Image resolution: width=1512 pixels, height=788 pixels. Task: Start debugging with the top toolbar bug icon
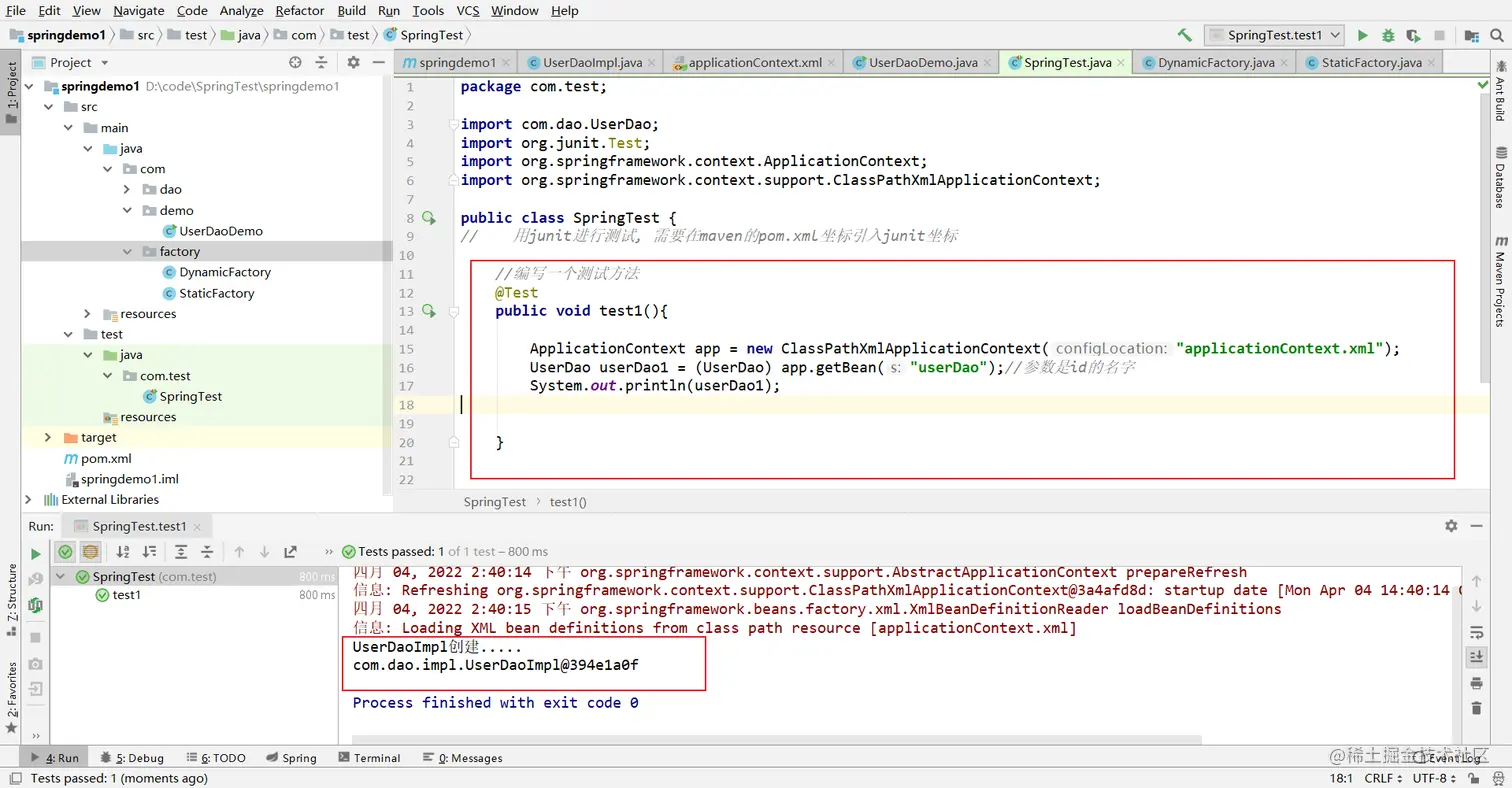pyautogui.click(x=1388, y=35)
